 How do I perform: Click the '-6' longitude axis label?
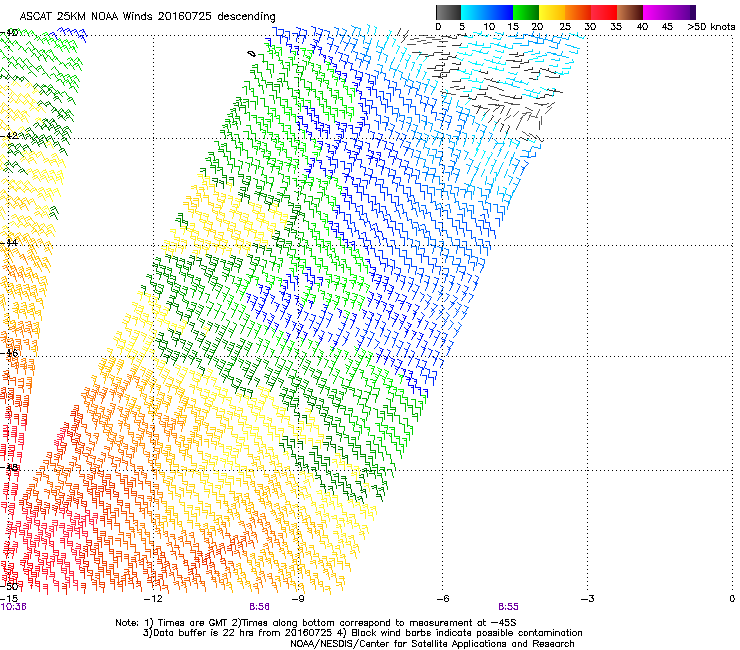[x=442, y=599]
